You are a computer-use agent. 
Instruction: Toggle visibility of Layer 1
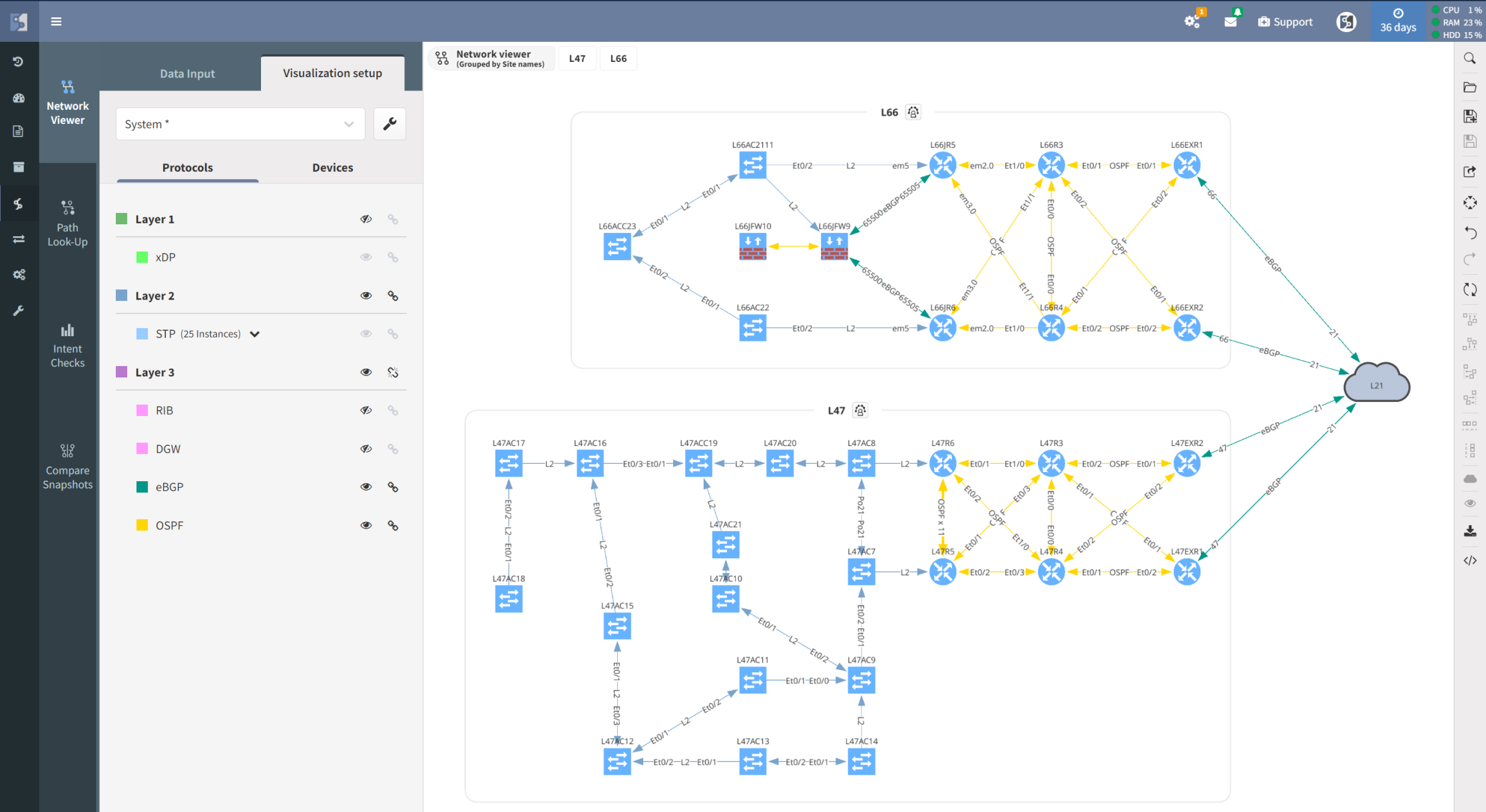coord(366,218)
